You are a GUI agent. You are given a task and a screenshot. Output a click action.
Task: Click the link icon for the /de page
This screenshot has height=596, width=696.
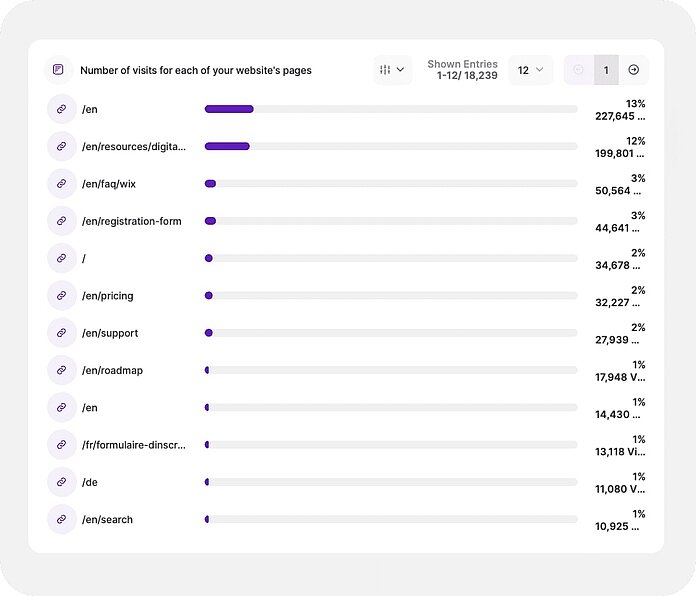[61, 482]
